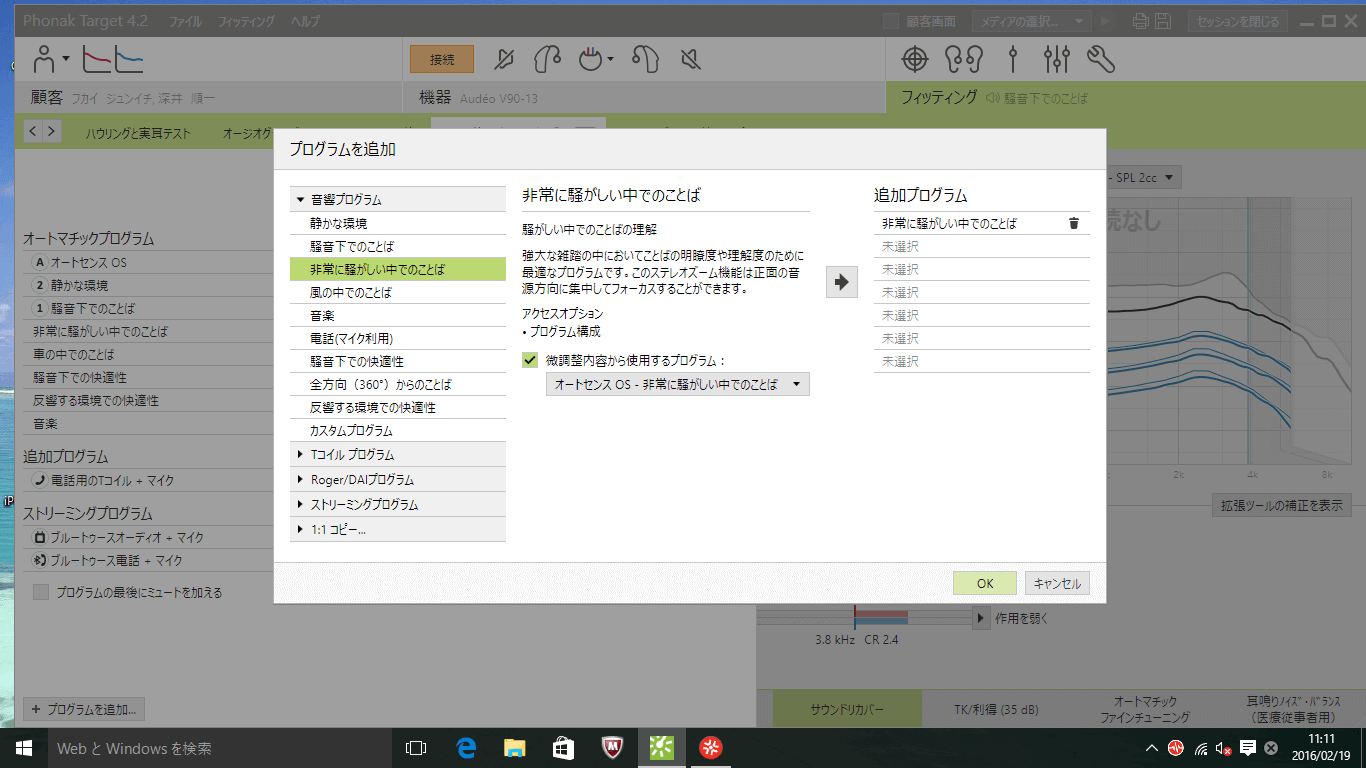Viewport: 1366px width, 768px height.
Task: Open the フィッティング menu
Action: pos(247,21)
